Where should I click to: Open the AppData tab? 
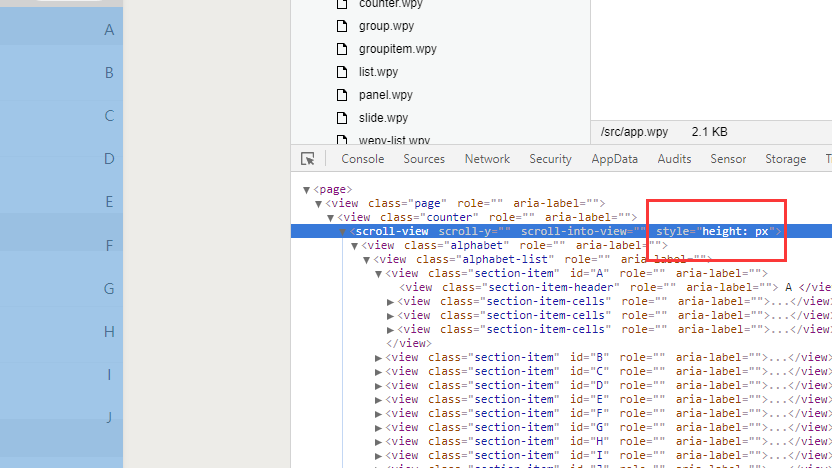click(614, 159)
